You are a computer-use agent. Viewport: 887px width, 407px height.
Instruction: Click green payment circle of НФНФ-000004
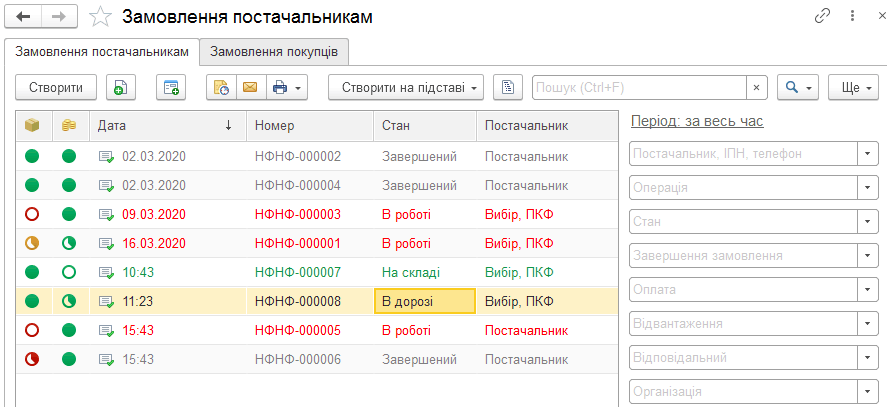(x=69, y=185)
